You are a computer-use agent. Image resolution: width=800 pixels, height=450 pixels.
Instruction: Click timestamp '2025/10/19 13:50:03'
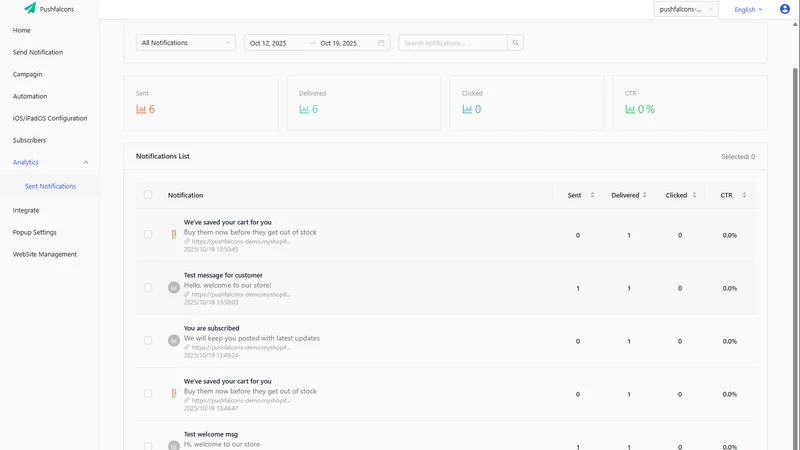click(211, 303)
